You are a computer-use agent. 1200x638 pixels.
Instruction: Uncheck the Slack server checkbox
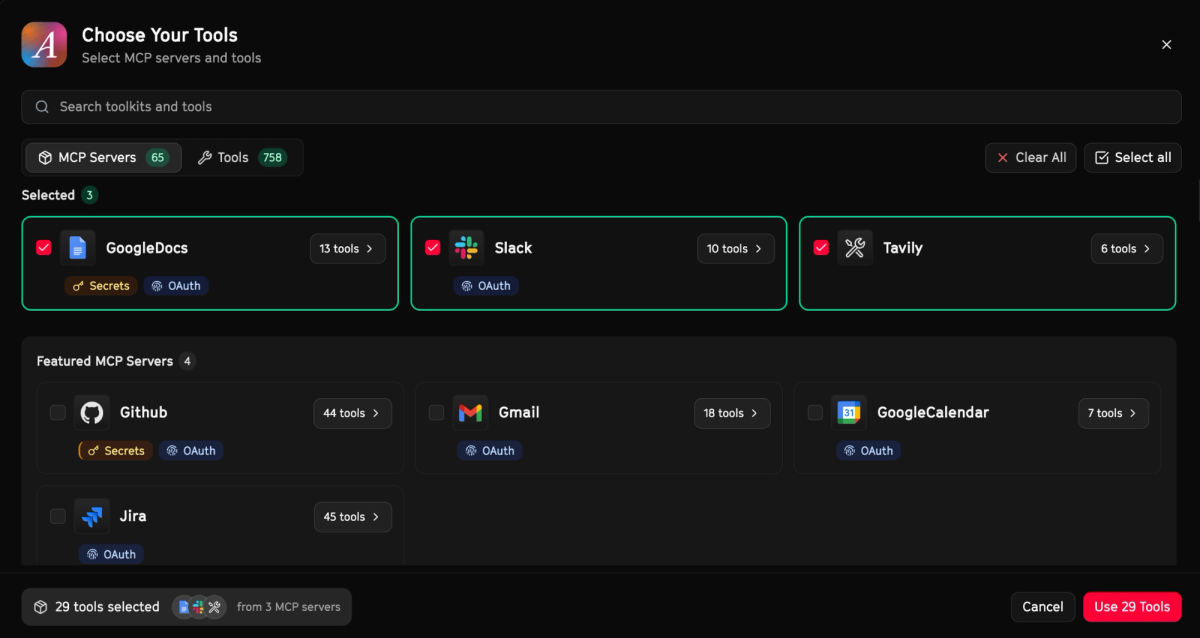coord(433,248)
